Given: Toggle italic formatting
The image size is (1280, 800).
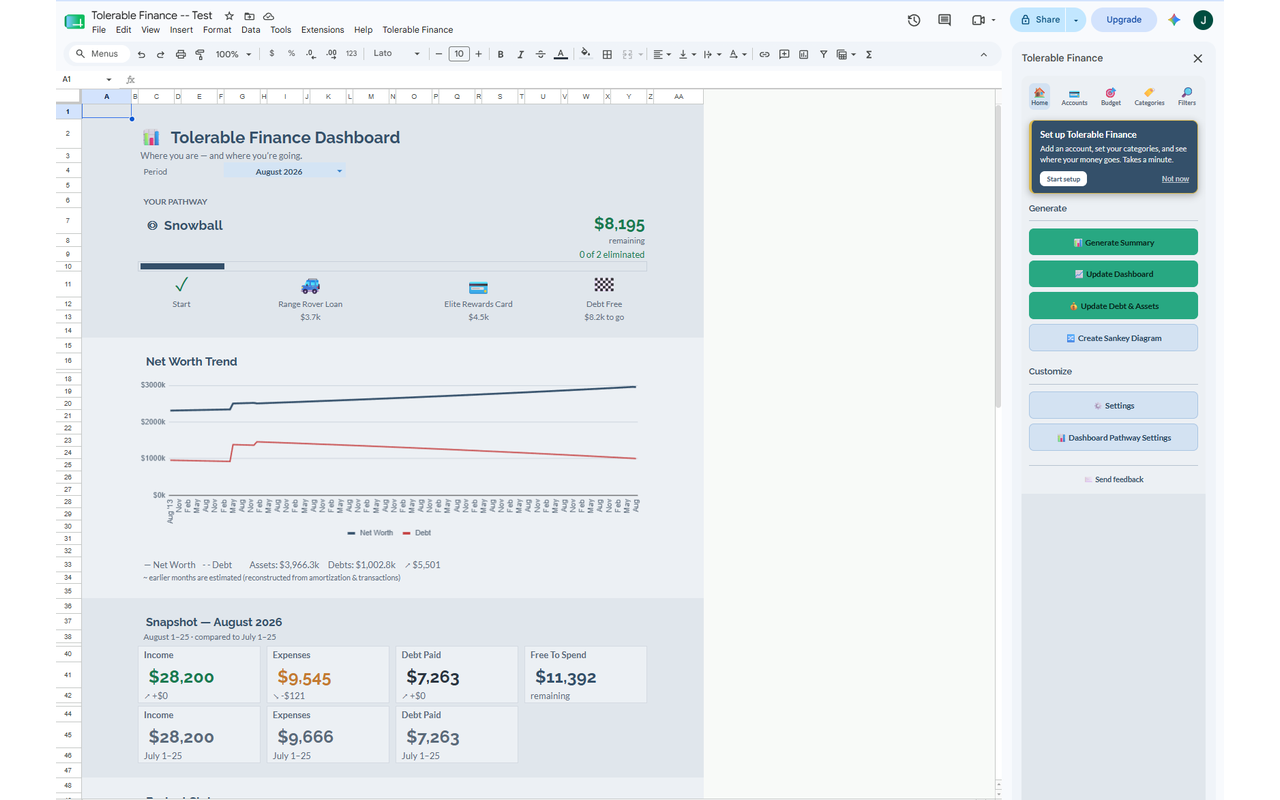Looking at the screenshot, I should coord(520,54).
